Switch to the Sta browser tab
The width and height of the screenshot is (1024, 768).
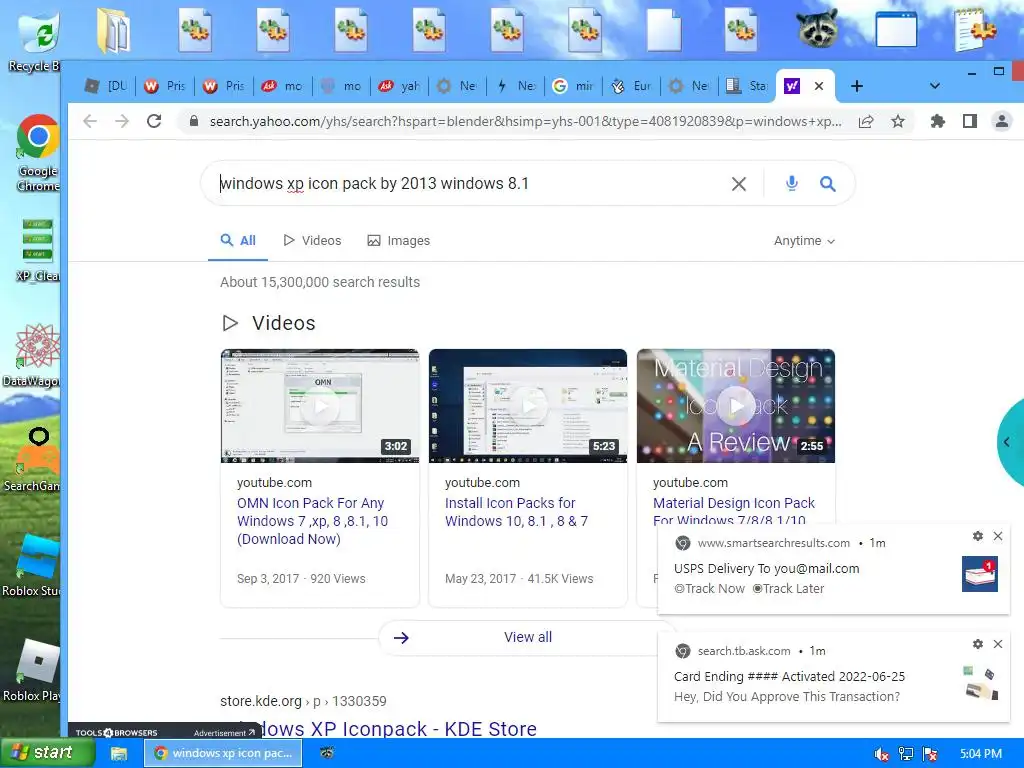[746, 86]
